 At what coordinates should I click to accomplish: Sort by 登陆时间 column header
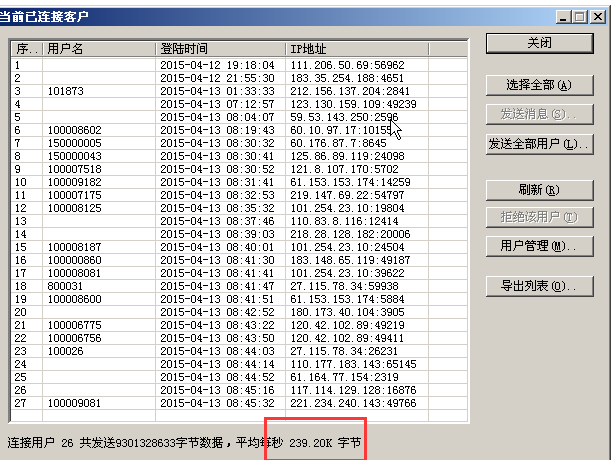pos(221,49)
